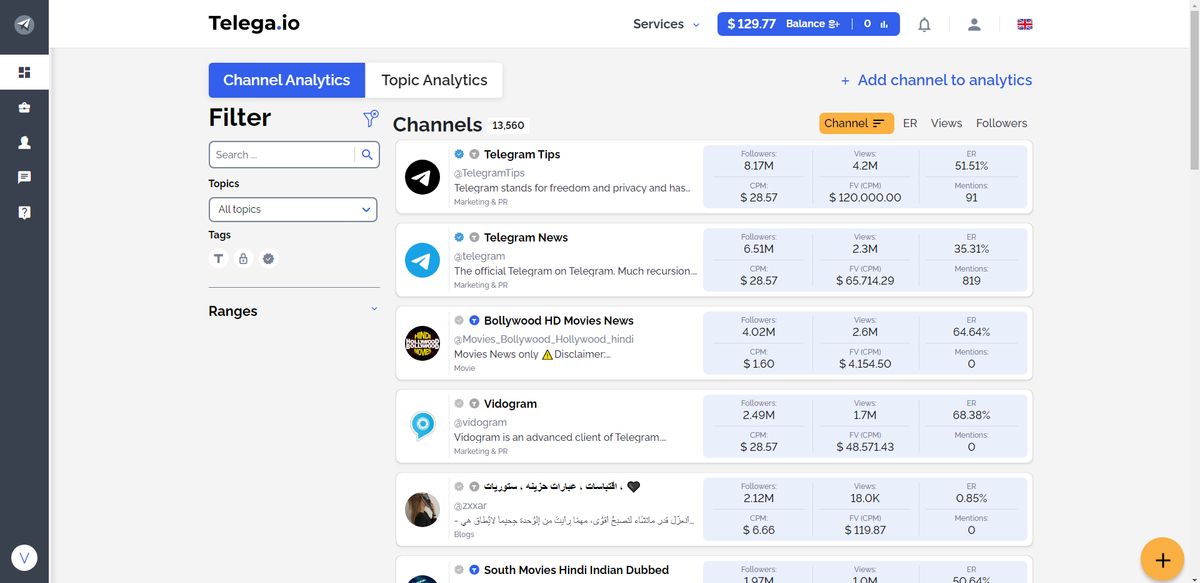Screen dimensions: 1200x583
Task: Click the search magnifier icon
Action: (366, 155)
